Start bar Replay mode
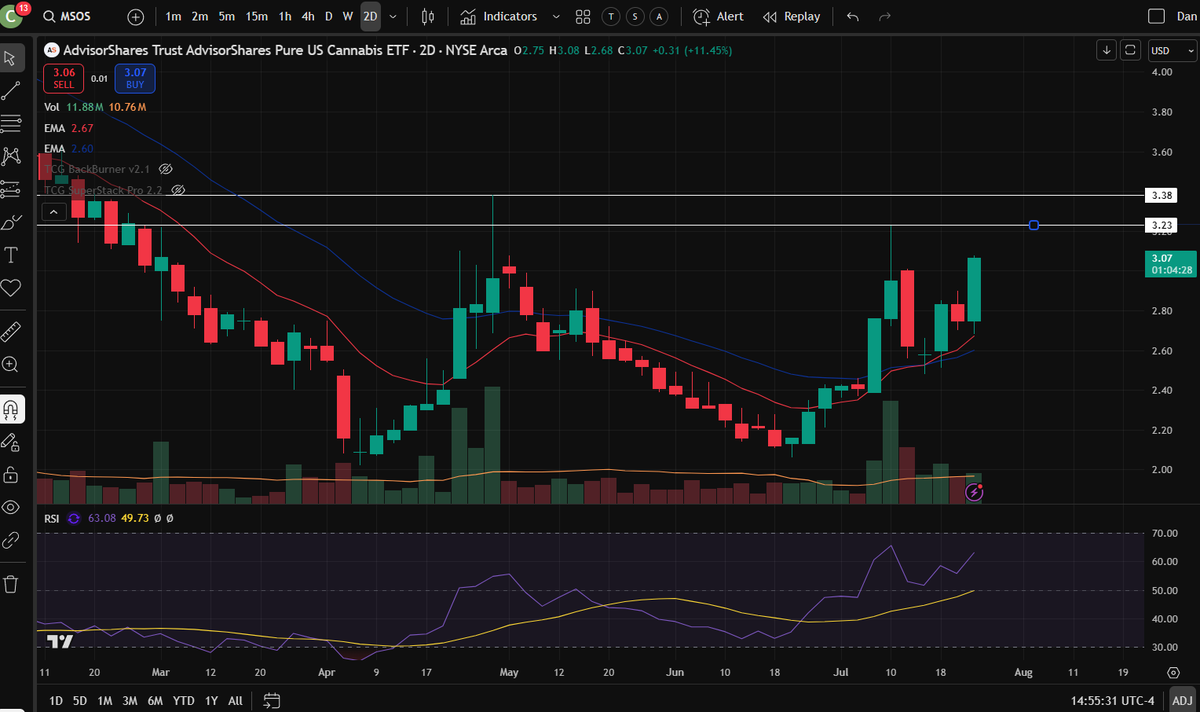Viewport: 1200px width, 712px height. (791, 16)
